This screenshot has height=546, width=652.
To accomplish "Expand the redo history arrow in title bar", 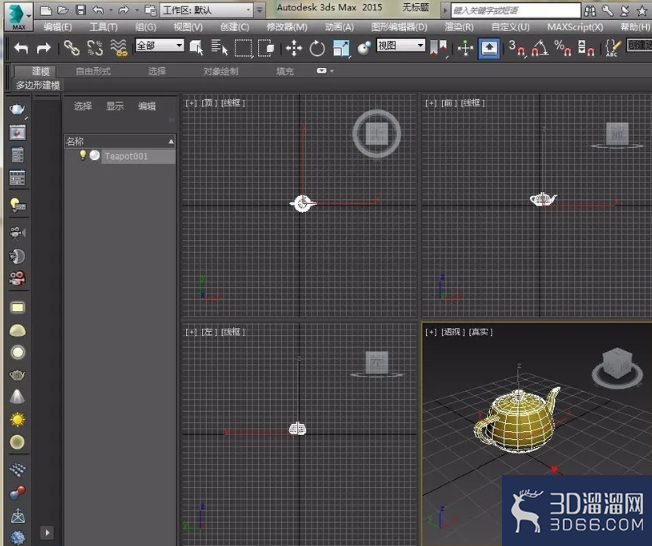I will [x=137, y=10].
